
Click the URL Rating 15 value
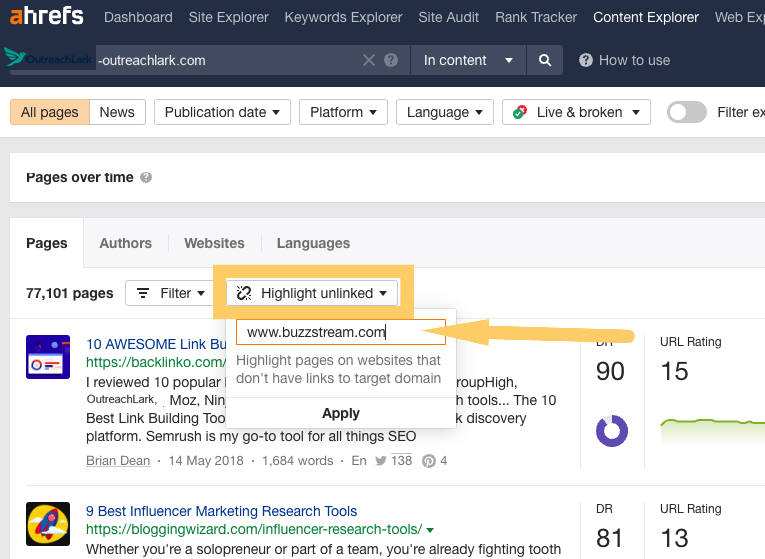coord(674,371)
